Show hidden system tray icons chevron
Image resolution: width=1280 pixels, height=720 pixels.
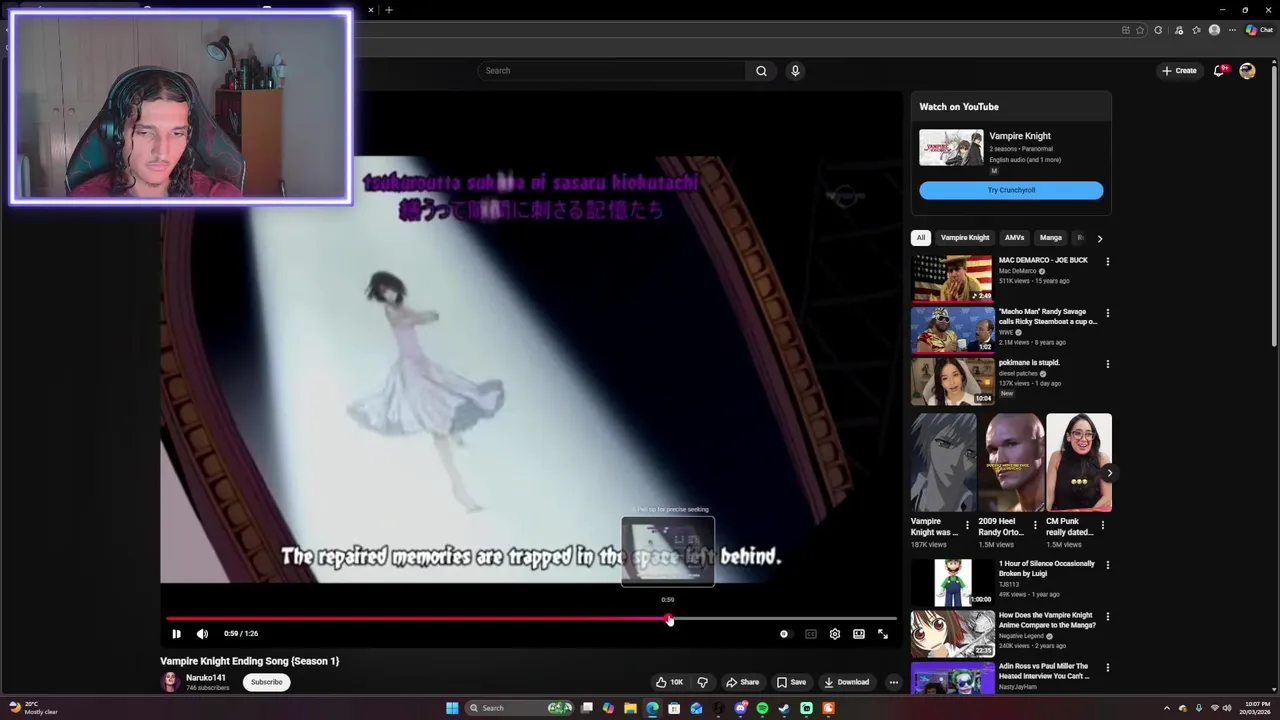[x=1166, y=708]
